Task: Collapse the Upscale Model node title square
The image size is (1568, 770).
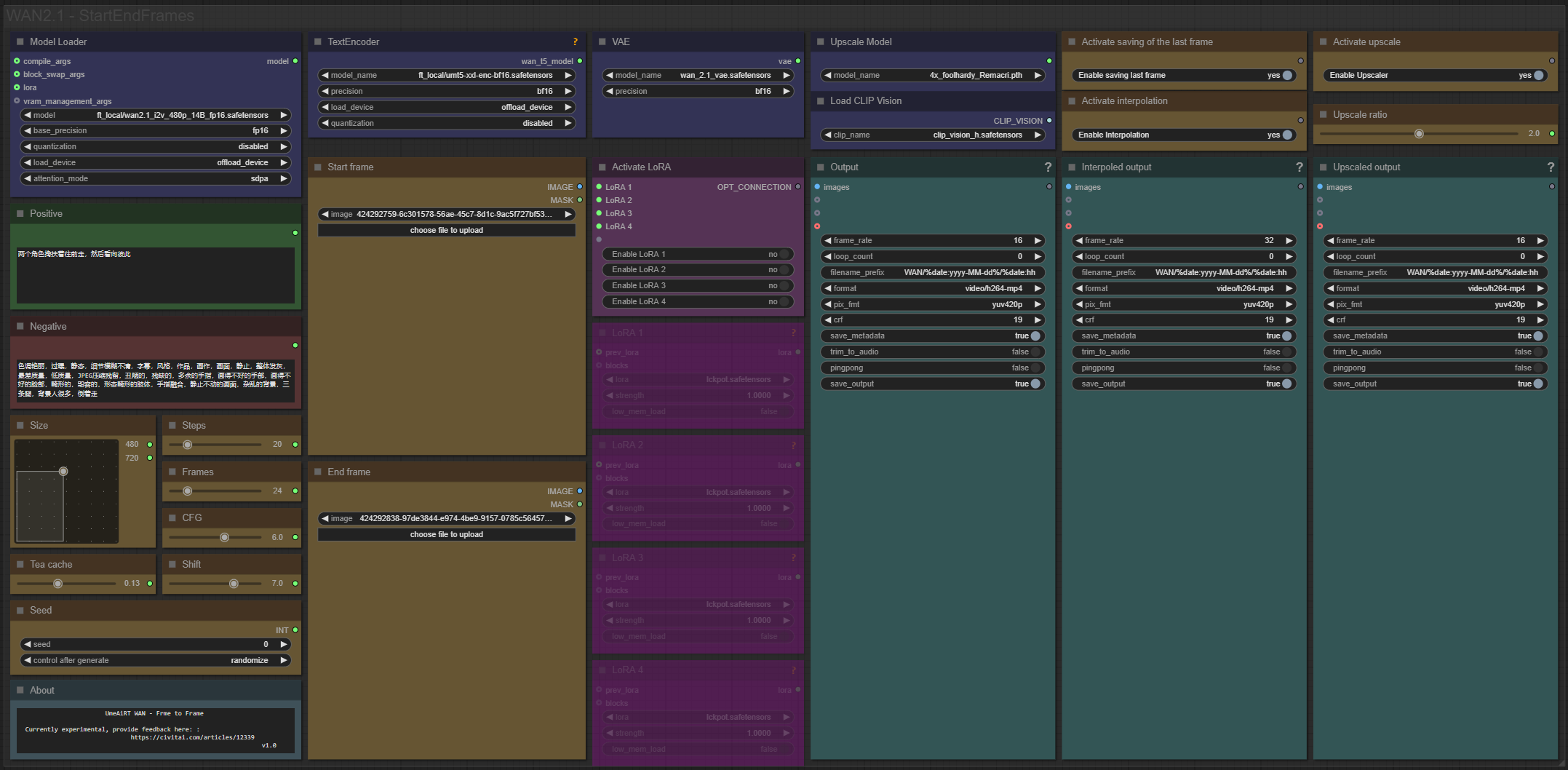Action: [821, 41]
